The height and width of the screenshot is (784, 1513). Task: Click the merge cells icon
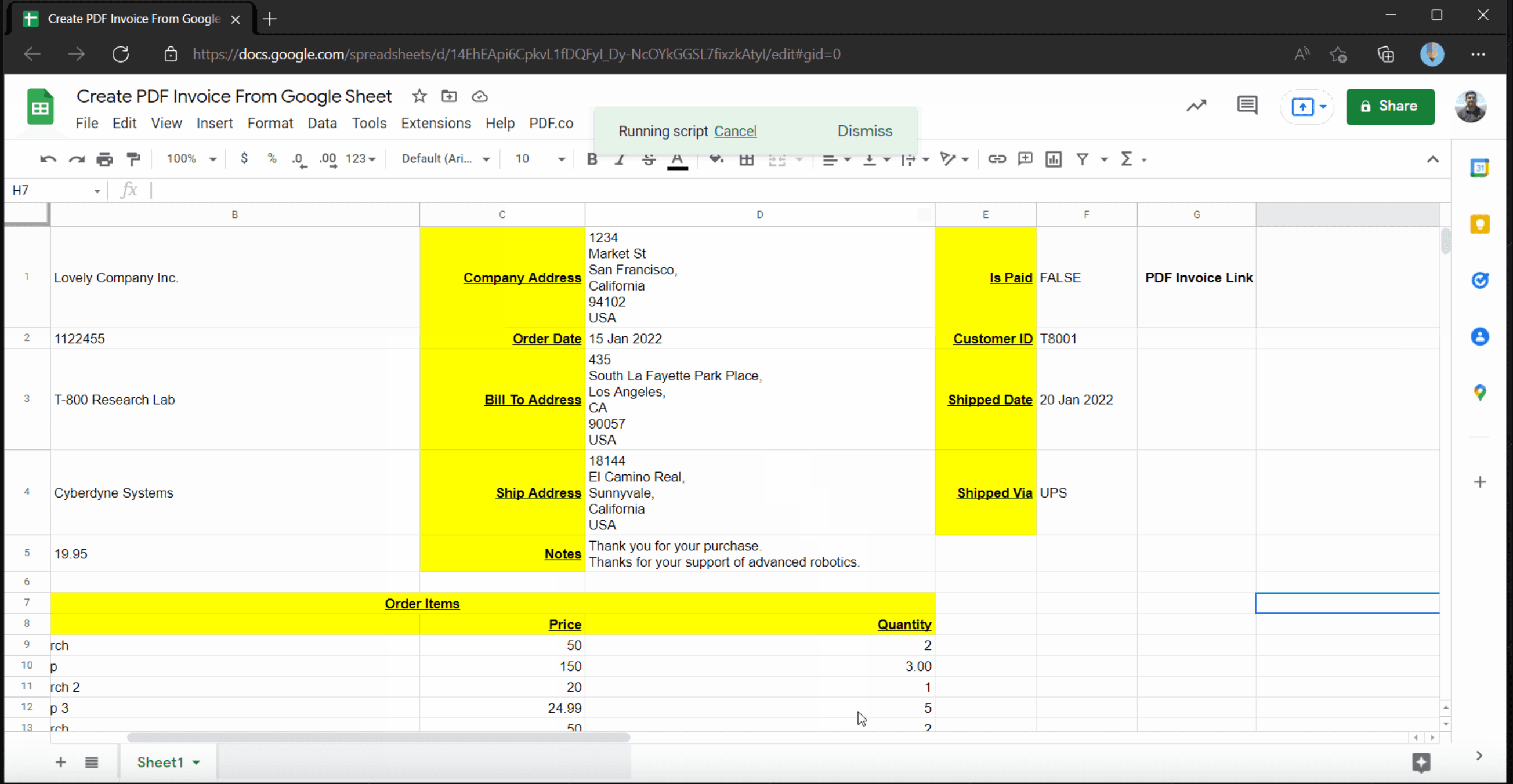click(x=778, y=158)
